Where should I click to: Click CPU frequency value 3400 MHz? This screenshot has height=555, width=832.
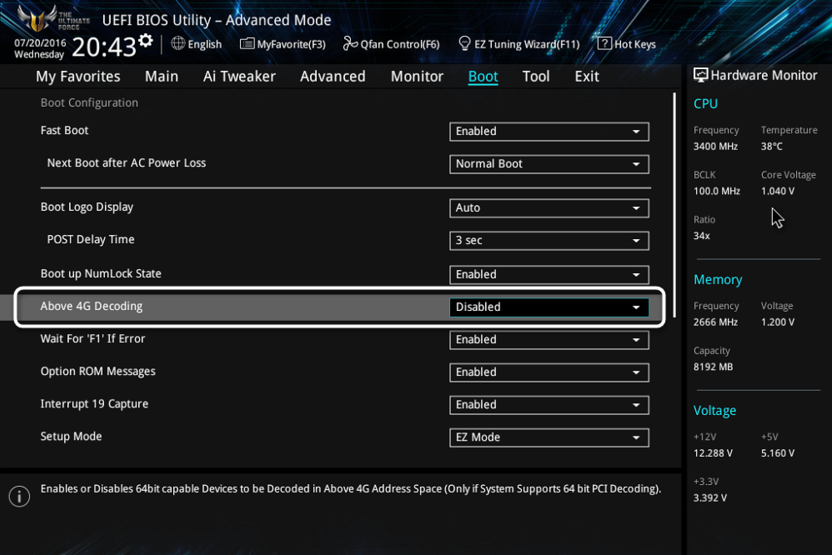pyautogui.click(x=715, y=146)
